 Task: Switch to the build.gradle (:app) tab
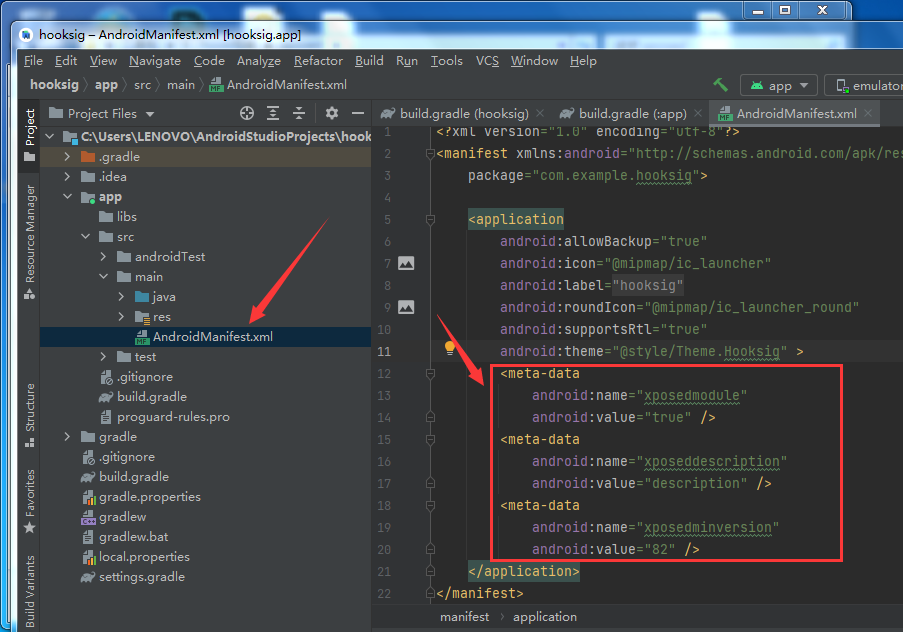pyautogui.click(x=632, y=114)
